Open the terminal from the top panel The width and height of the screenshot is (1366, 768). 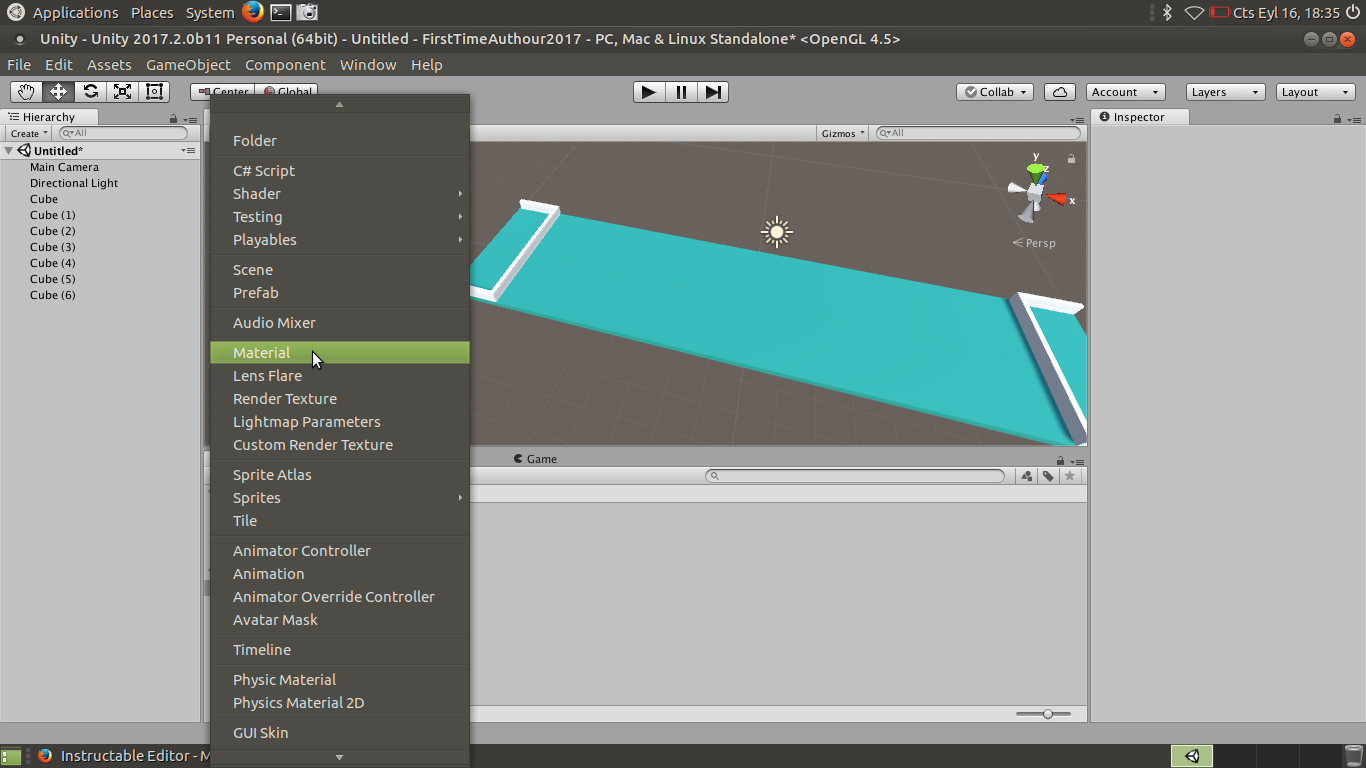click(281, 12)
